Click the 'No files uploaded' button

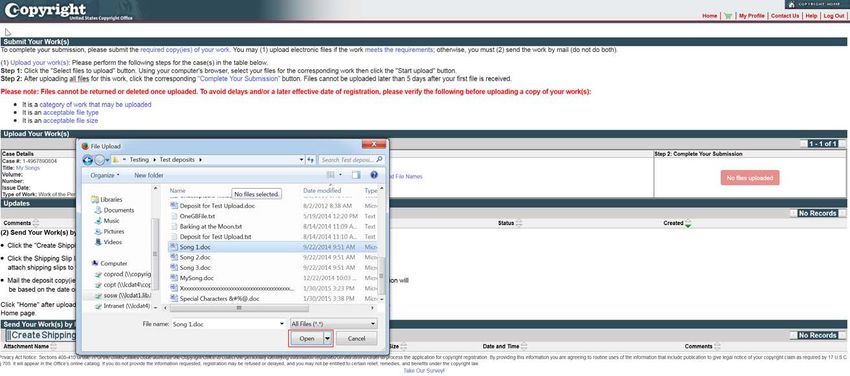[x=750, y=178]
